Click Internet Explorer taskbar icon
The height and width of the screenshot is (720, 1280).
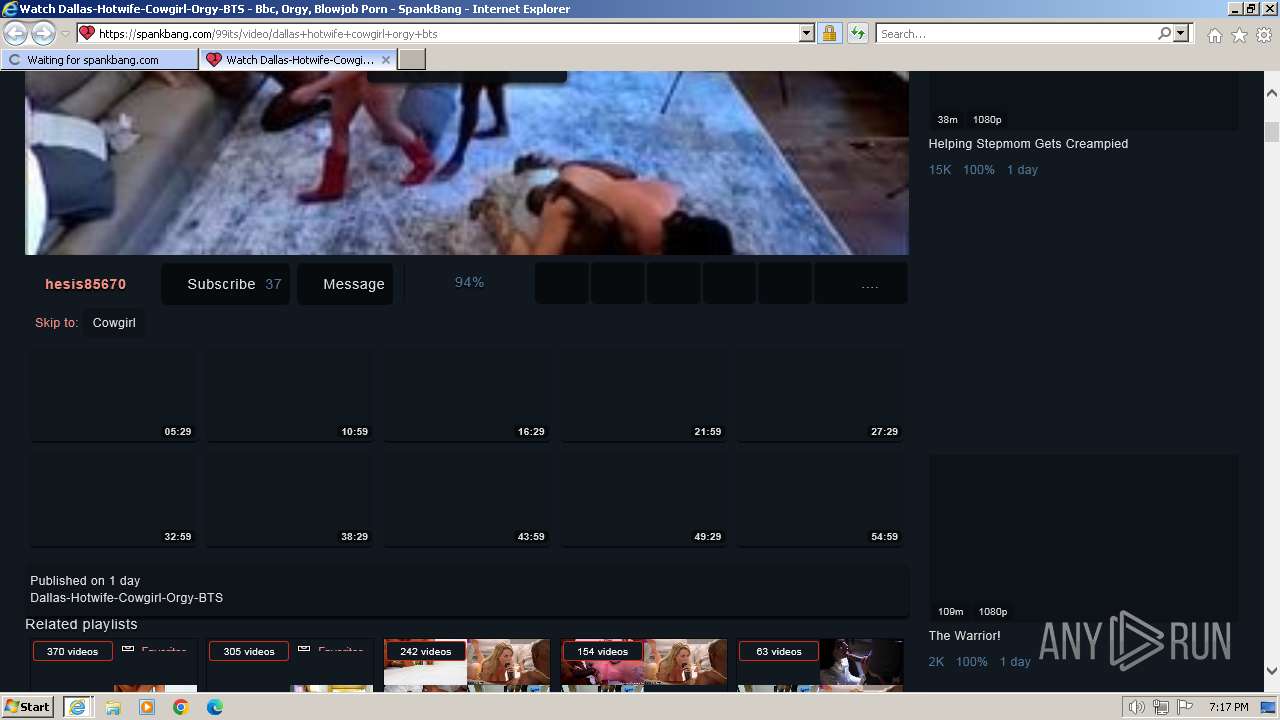77,706
